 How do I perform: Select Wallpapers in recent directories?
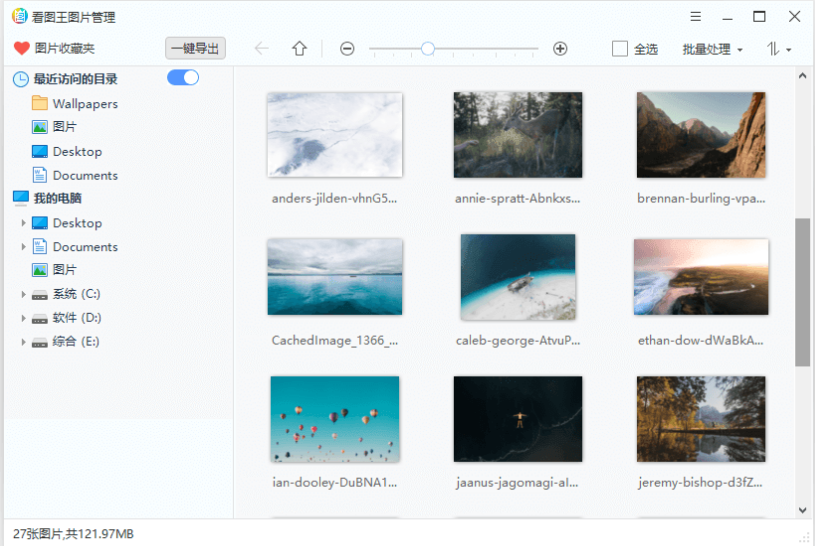click(x=84, y=104)
